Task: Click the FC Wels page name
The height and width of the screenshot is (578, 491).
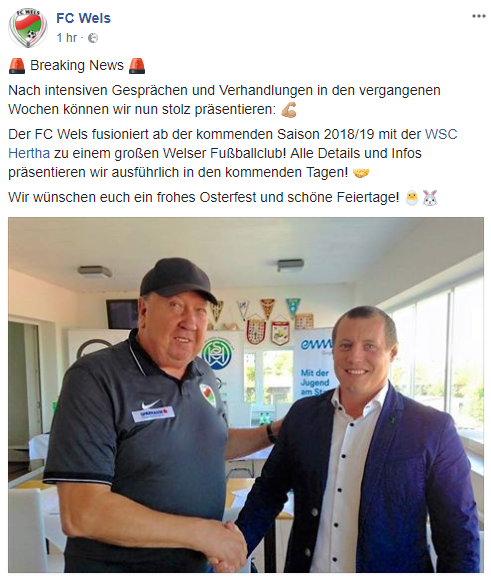Action: coord(83,18)
